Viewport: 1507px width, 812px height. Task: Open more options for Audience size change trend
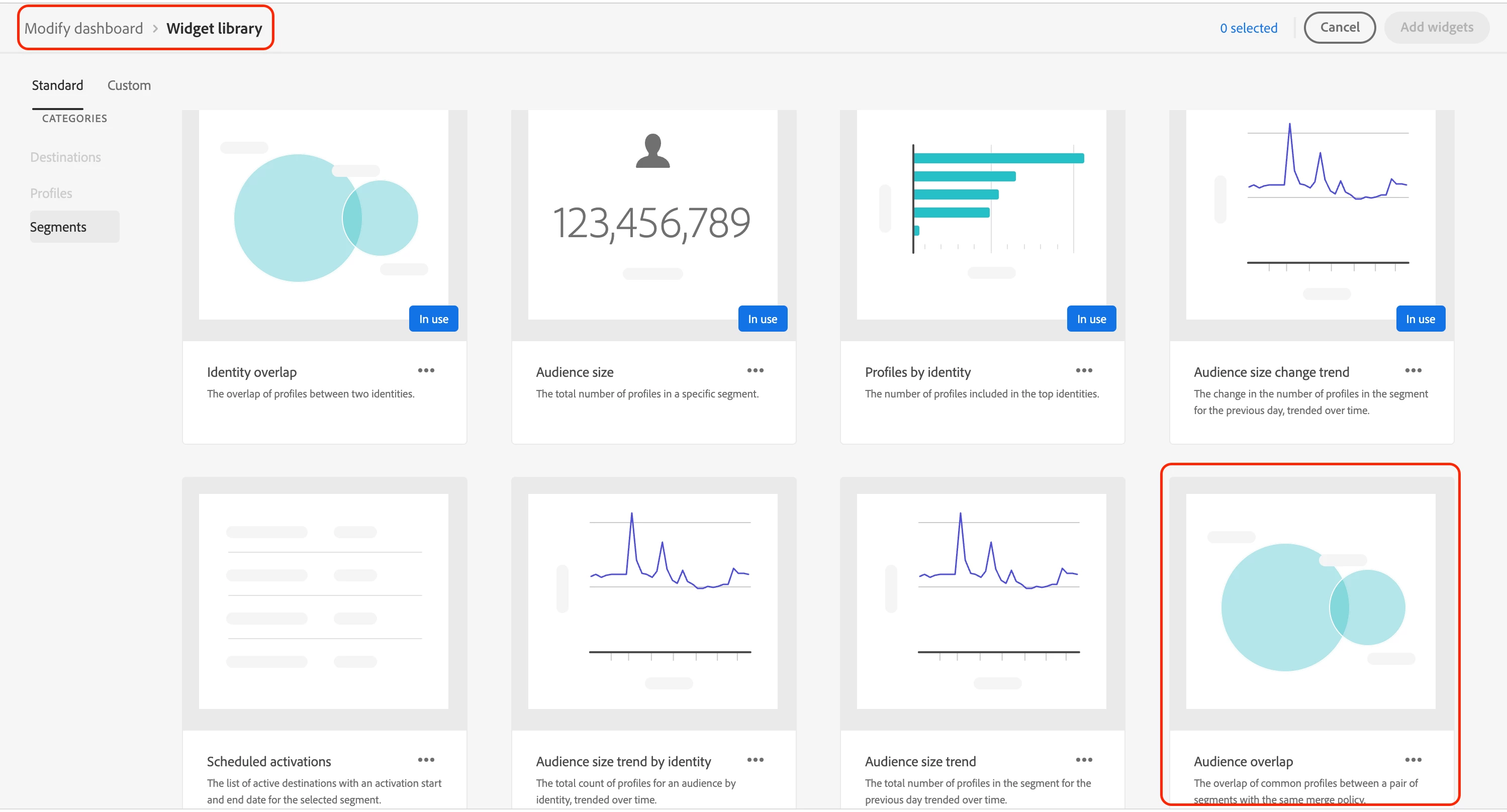(1412, 370)
